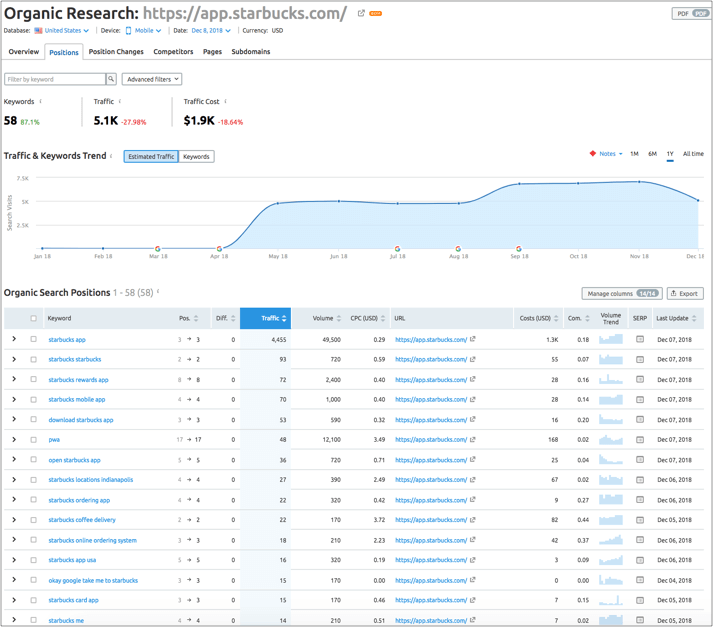Screen dimensions: 713x627
Task: Expand the starbucks mobile app row
Action: (14, 399)
